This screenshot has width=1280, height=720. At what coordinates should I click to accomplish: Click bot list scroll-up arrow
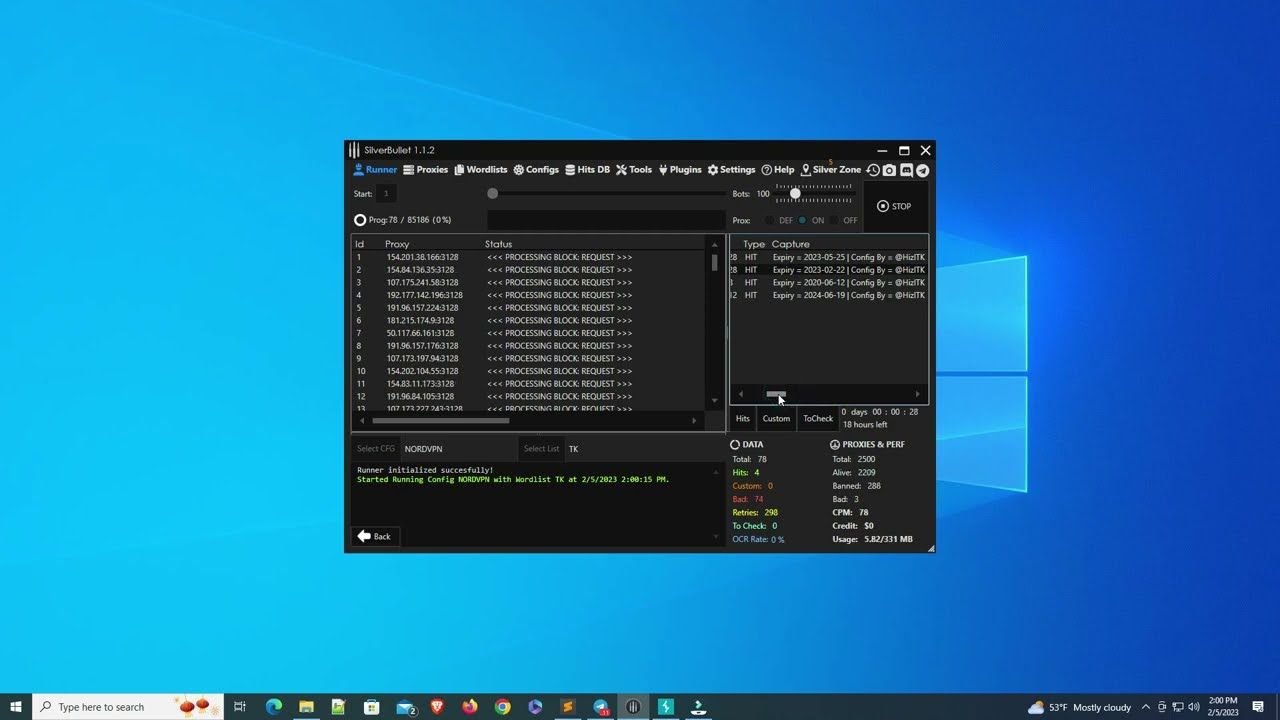714,245
